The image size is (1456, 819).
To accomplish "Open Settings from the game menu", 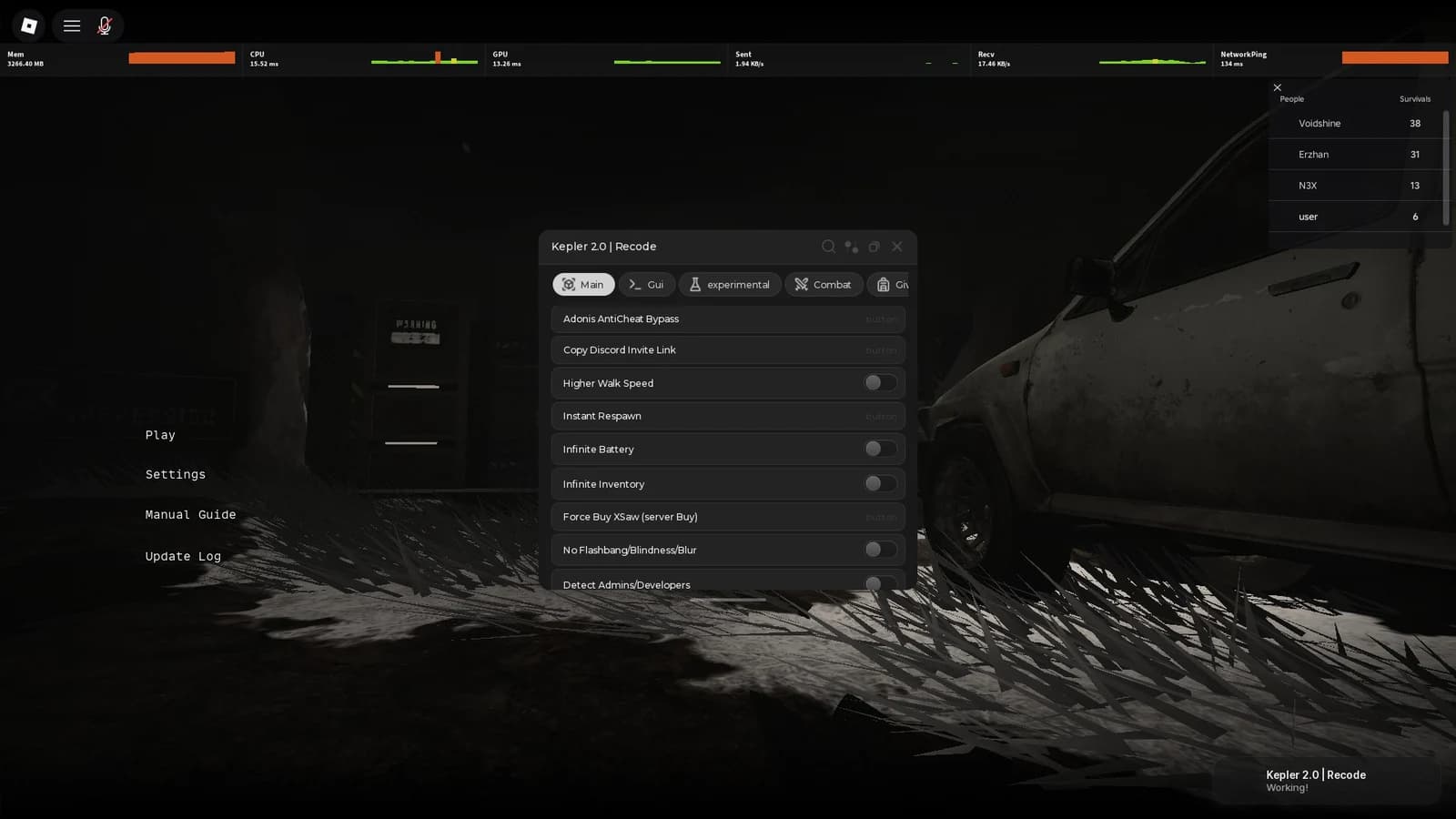I will click(176, 474).
